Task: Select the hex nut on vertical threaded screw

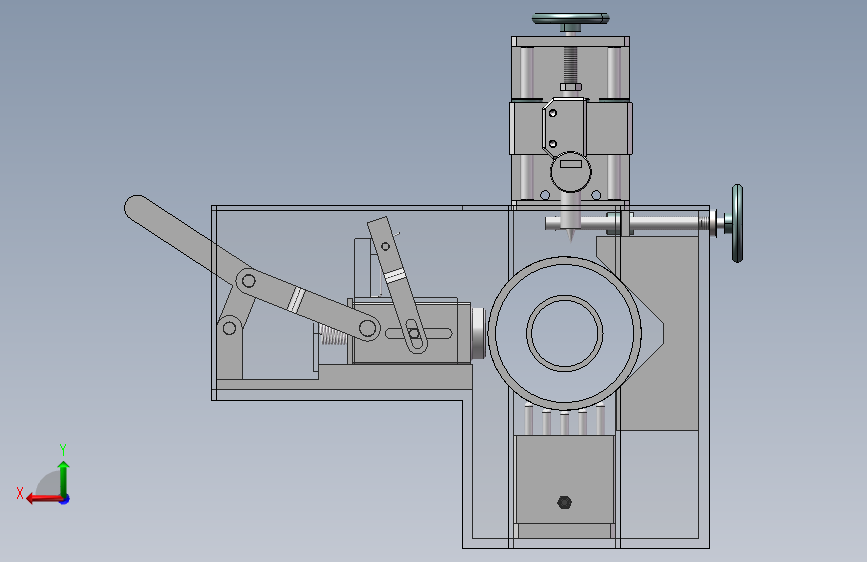Action: pos(571,87)
